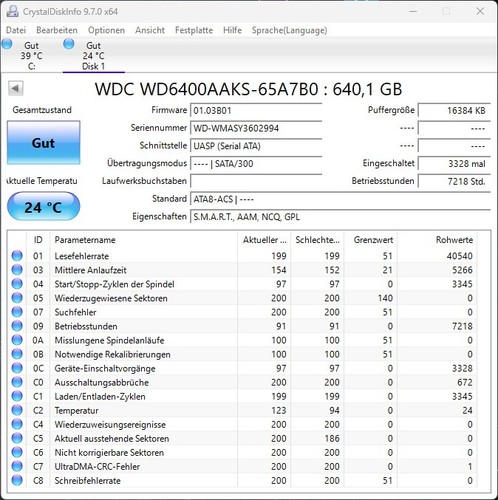Click the previous disk arrow button

[16, 89]
